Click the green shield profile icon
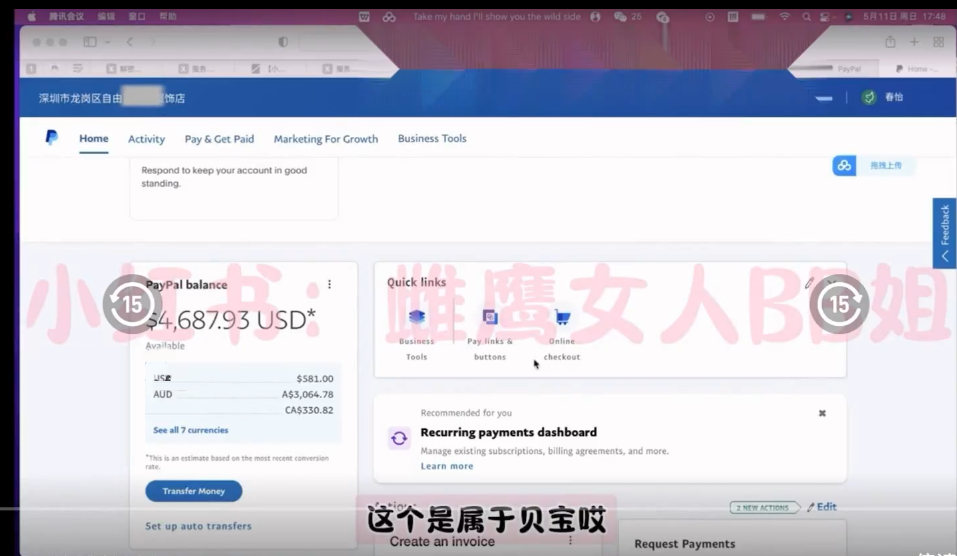The width and height of the screenshot is (957, 556). point(869,97)
